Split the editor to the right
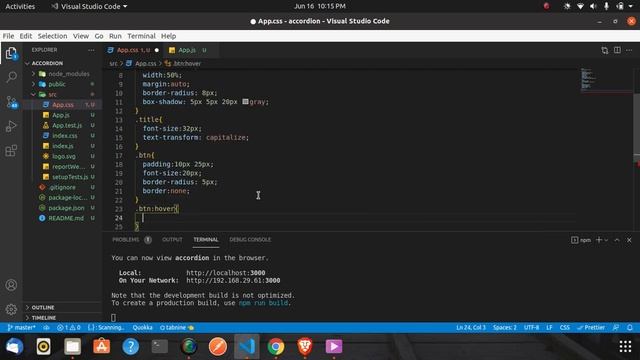640x360 pixels. pyautogui.click(x=617, y=50)
